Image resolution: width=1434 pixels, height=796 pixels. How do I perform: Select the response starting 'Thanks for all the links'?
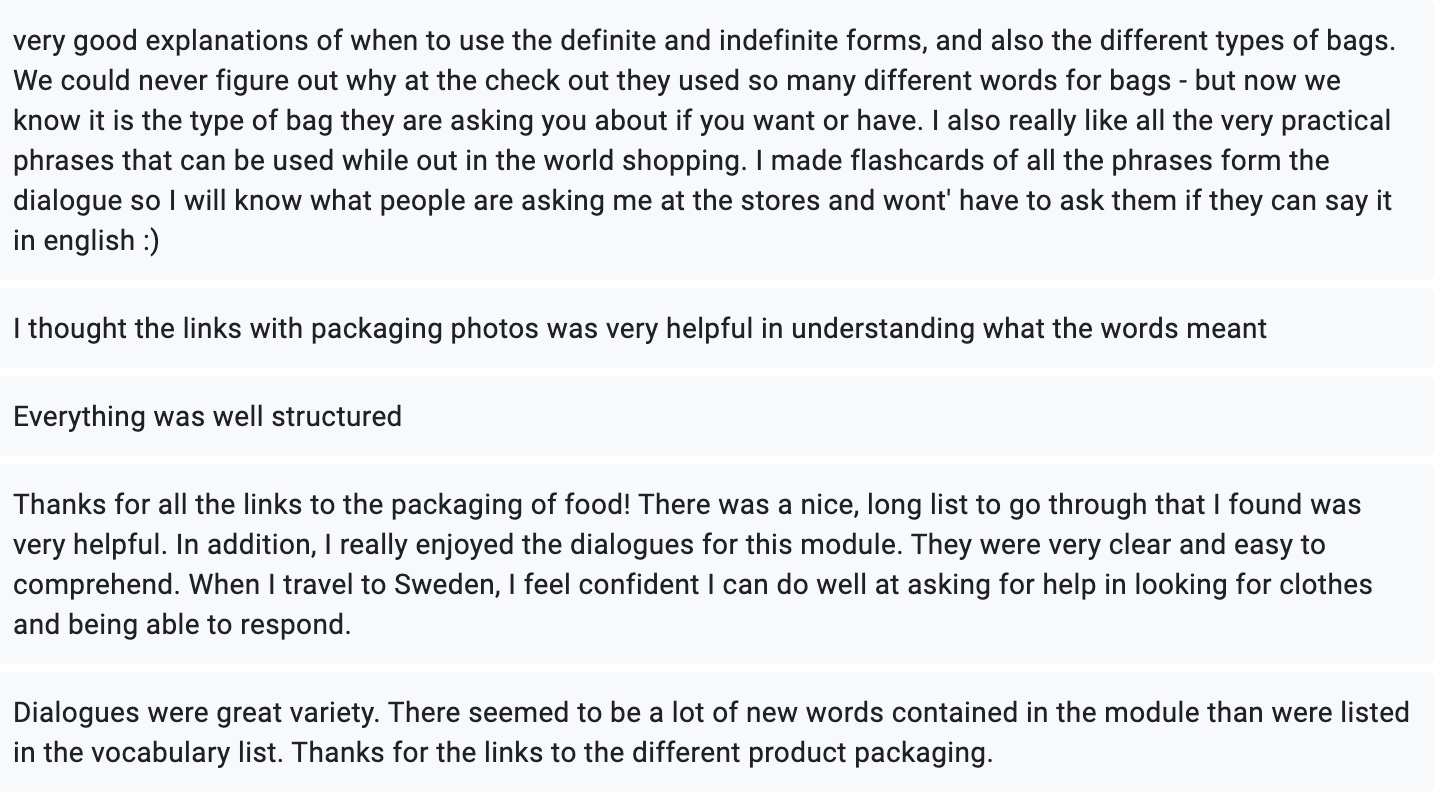[x=716, y=564]
